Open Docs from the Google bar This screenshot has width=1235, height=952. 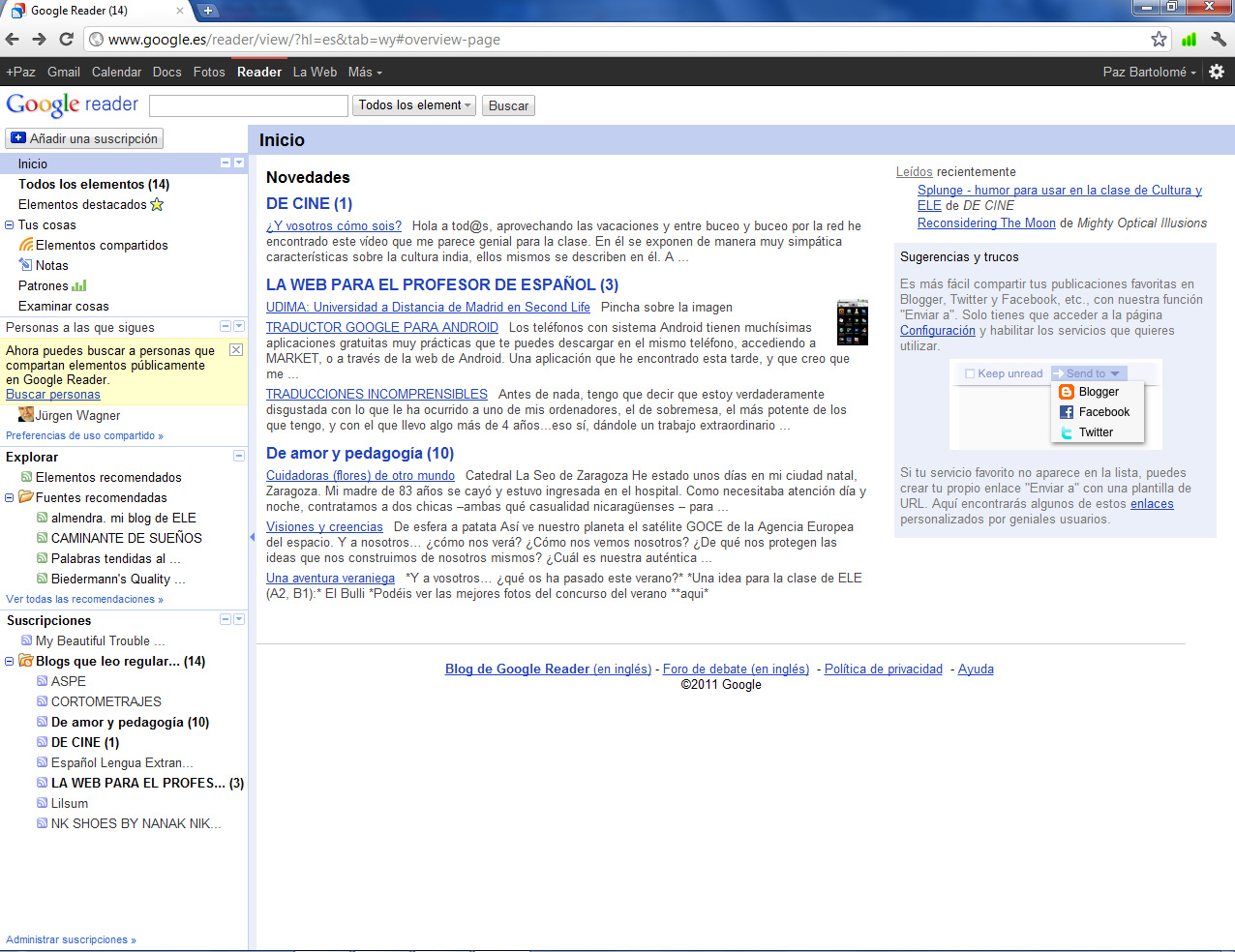[x=167, y=72]
